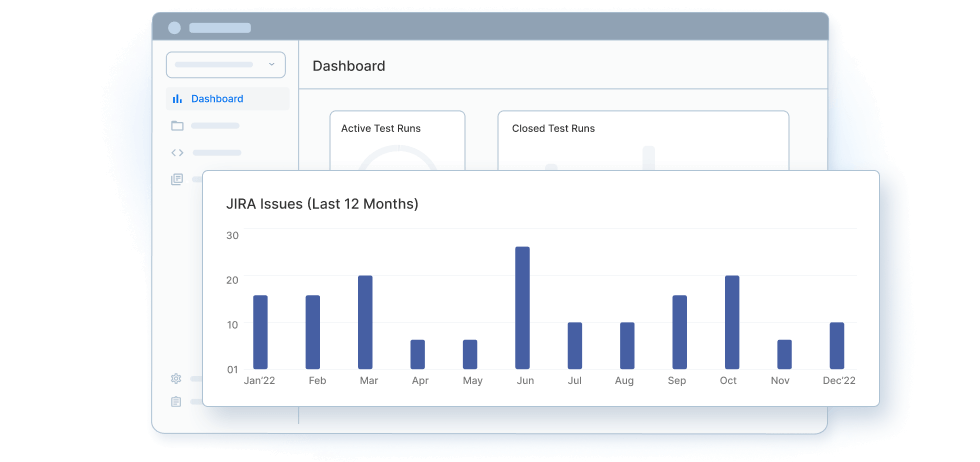Image resolution: width=980 pixels, height=462 pixels.
Task: Click the Aug label on the x-axis
Action: pos(626,381)
